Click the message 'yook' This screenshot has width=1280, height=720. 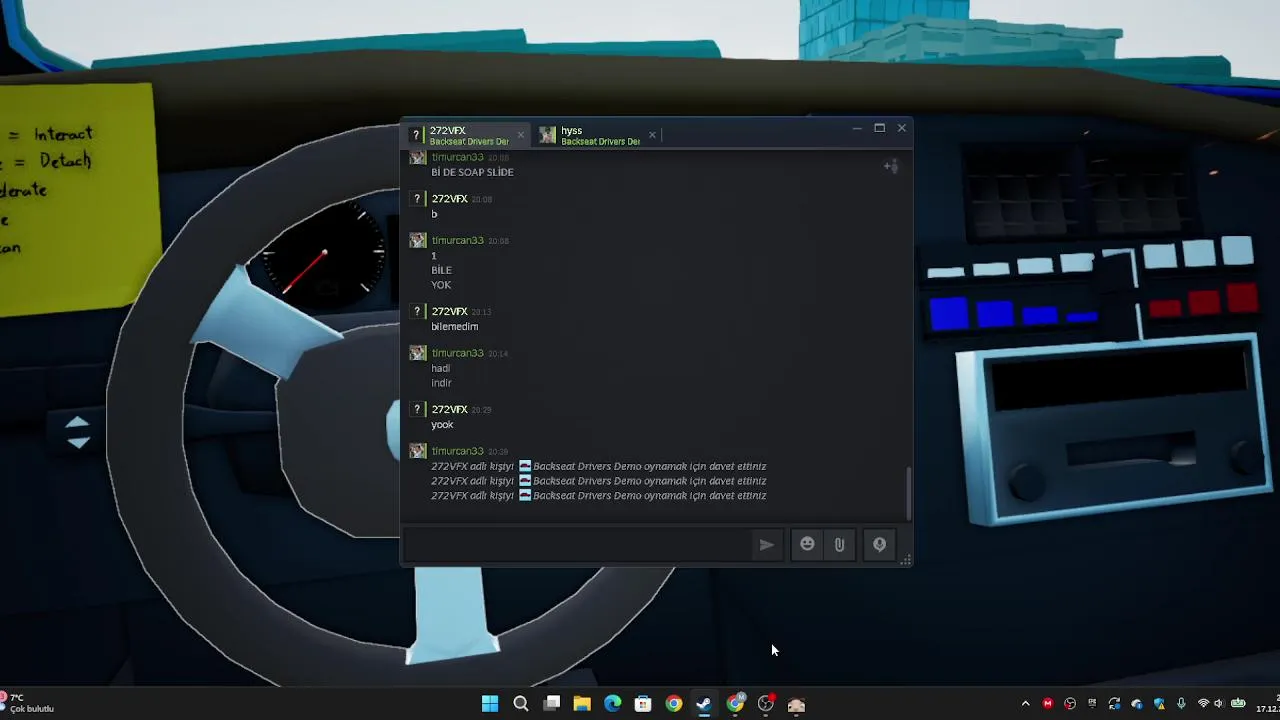[x=442, y=424]
